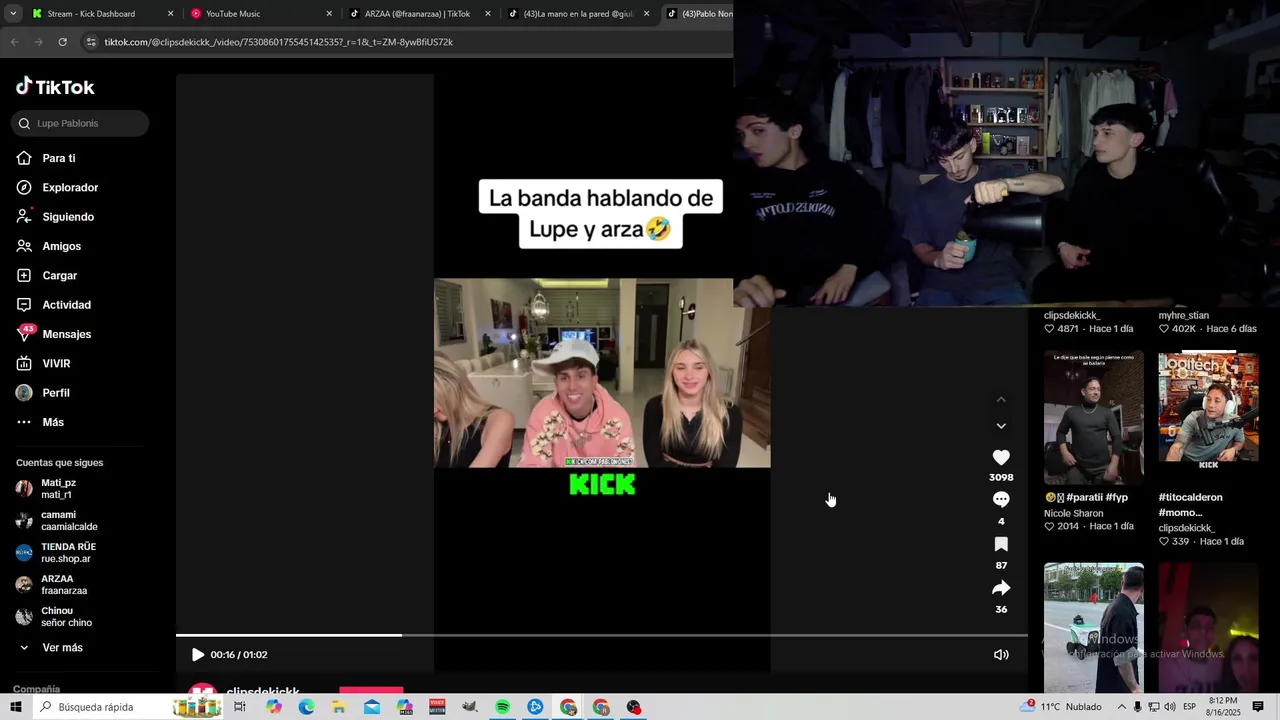The image size is (1280, 720).
Task: Open tab search dropdown in Chrome
Action: pyautogui.click(x=13, y=14)
